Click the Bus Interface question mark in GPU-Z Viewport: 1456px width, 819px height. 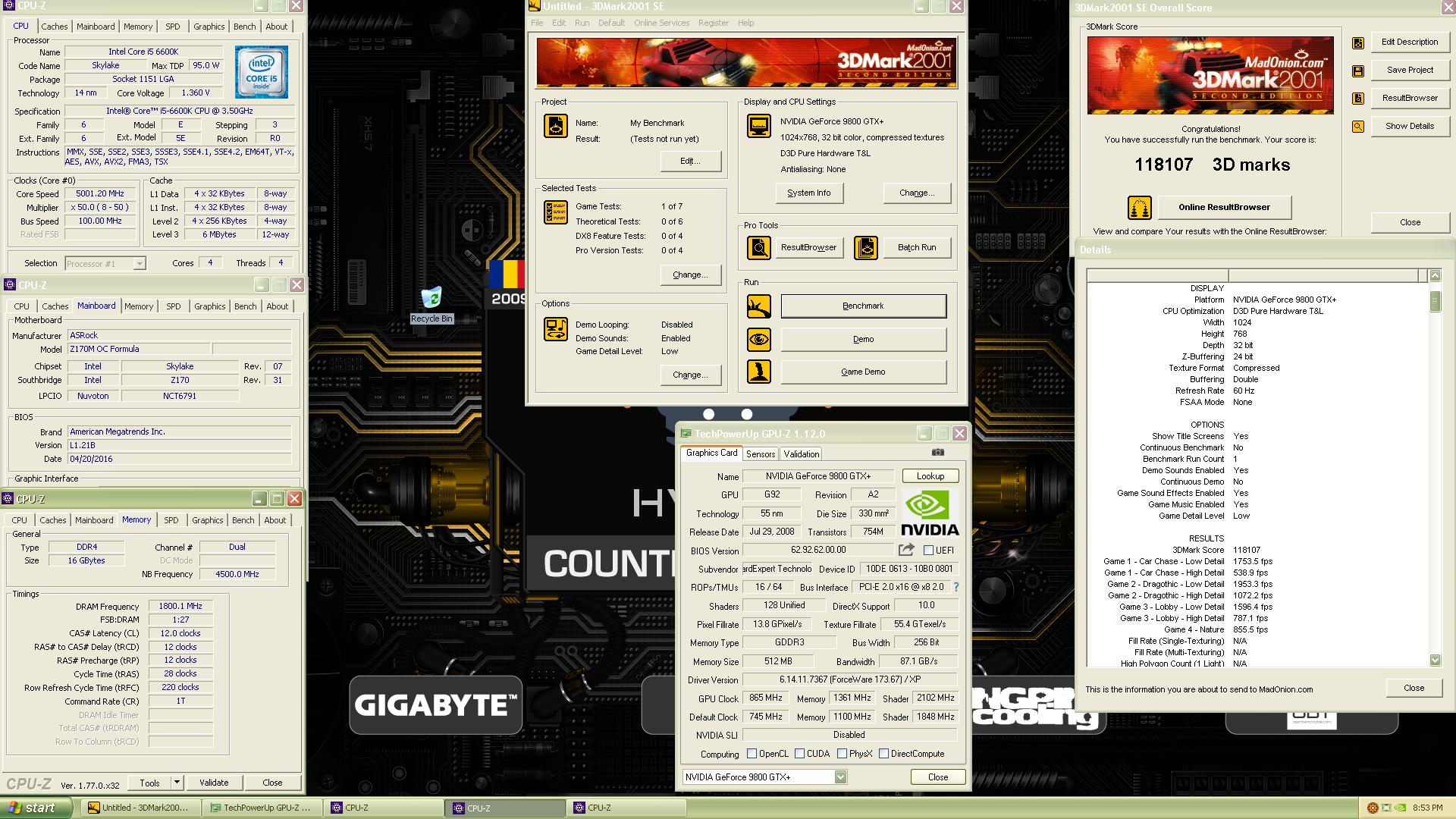[955, 588]
